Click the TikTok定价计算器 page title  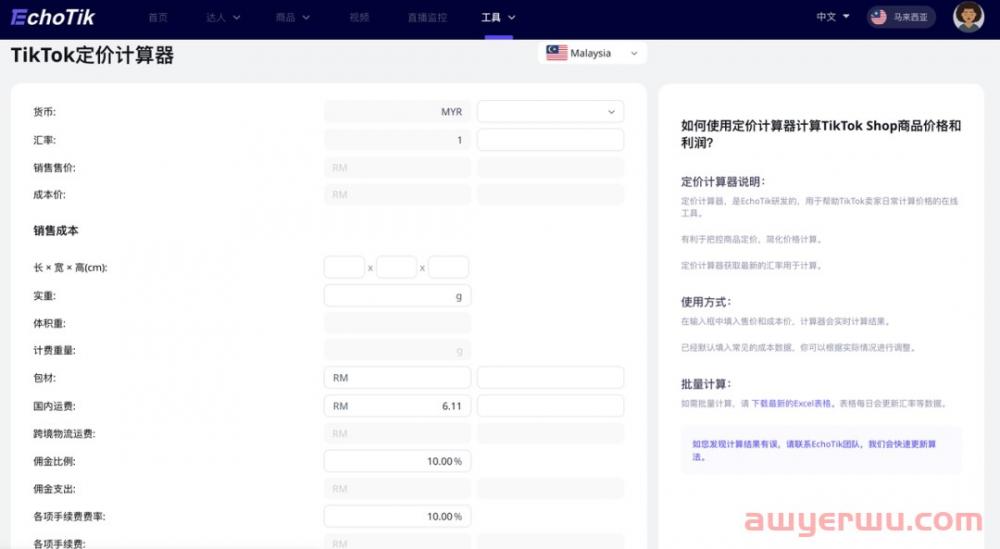point(92,55)
